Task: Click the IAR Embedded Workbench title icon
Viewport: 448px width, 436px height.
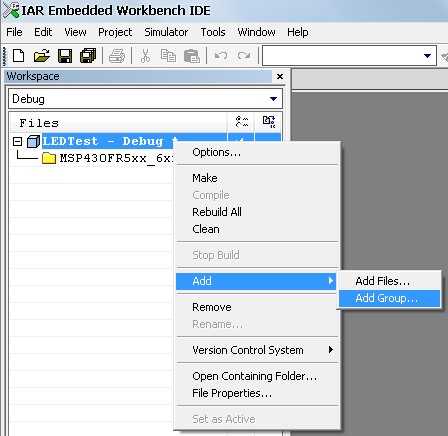Action: 11,10
